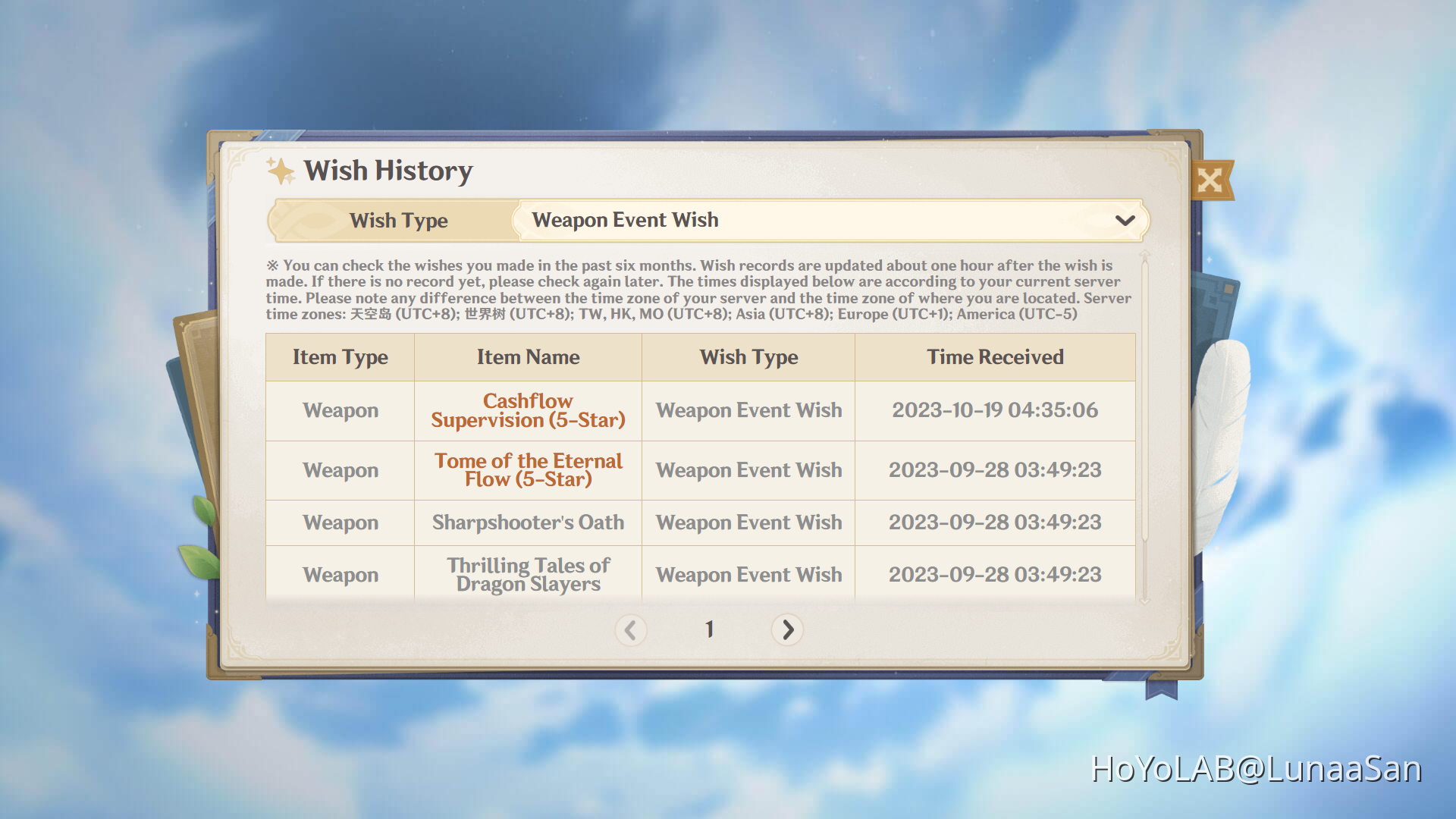Click the Wish History star icon

[x=281, y=171]
